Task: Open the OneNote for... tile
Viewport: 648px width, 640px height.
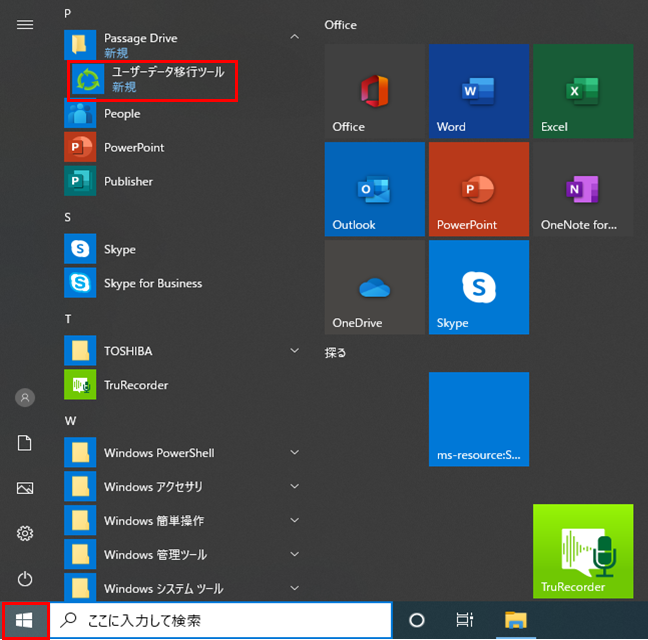Action: coord(583,189)
